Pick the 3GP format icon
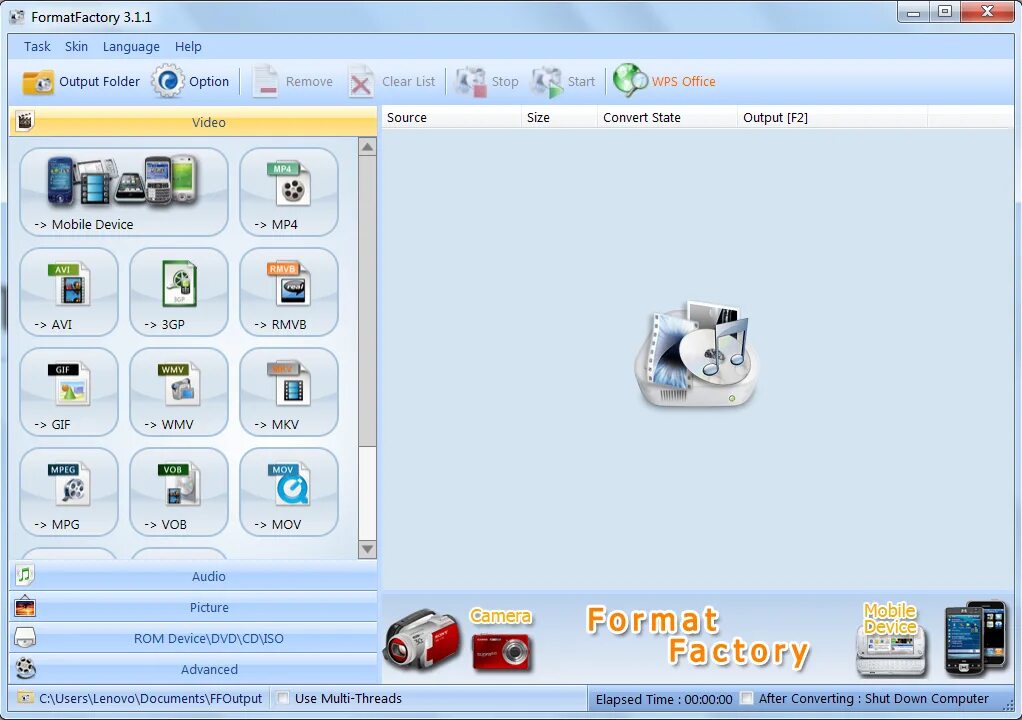 pos(179,292)
